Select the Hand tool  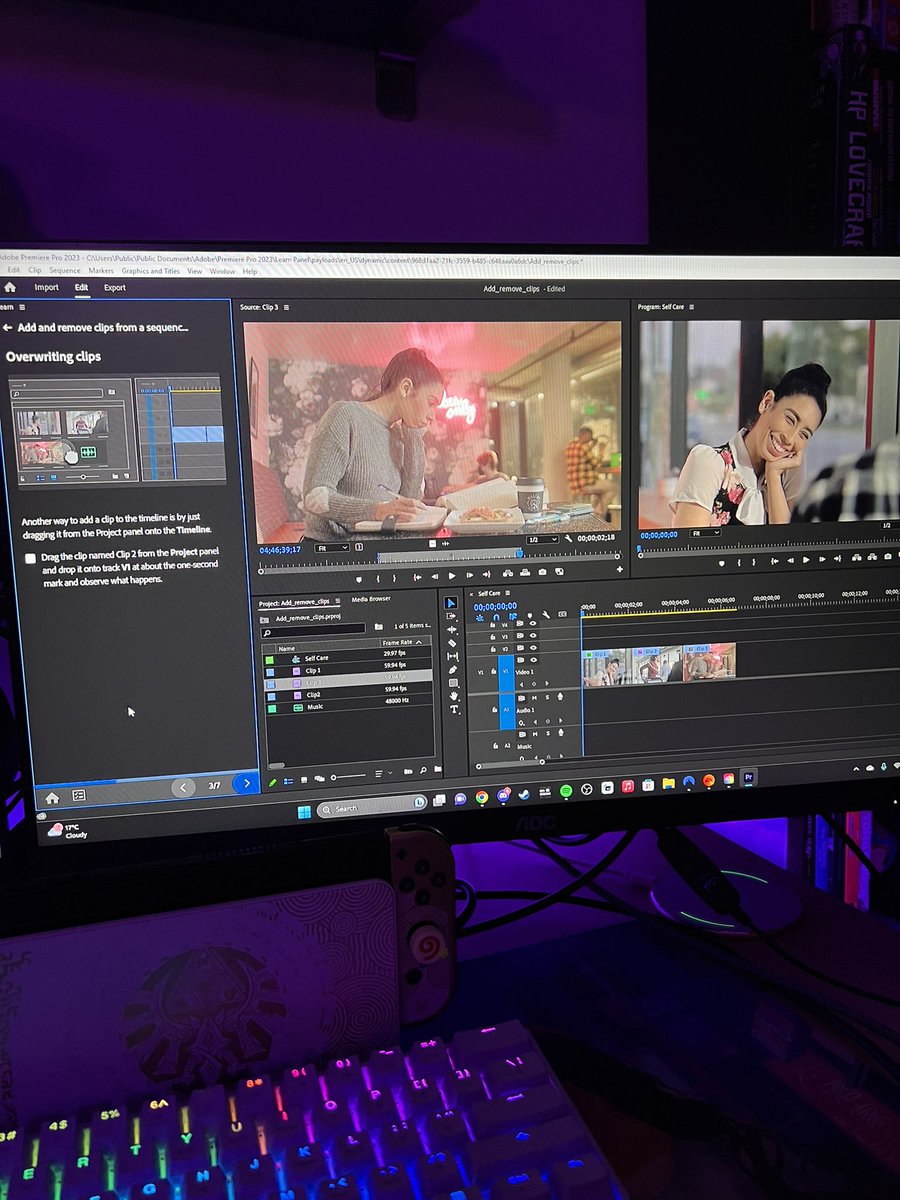coord(454,696)
